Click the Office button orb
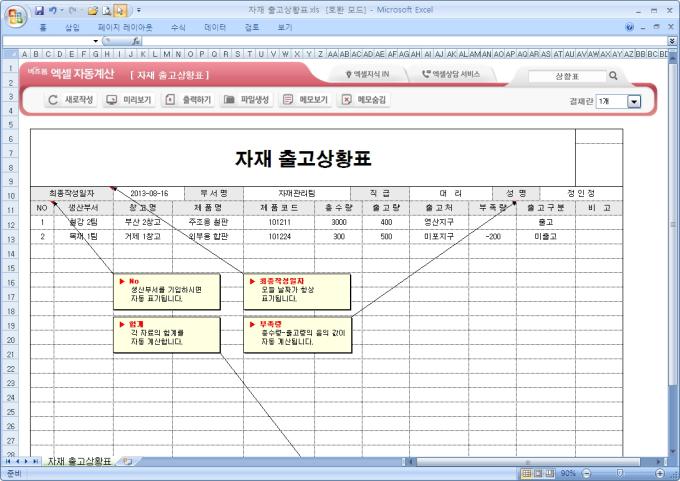This screenshot has width=680, height=481. click(16, 16)
